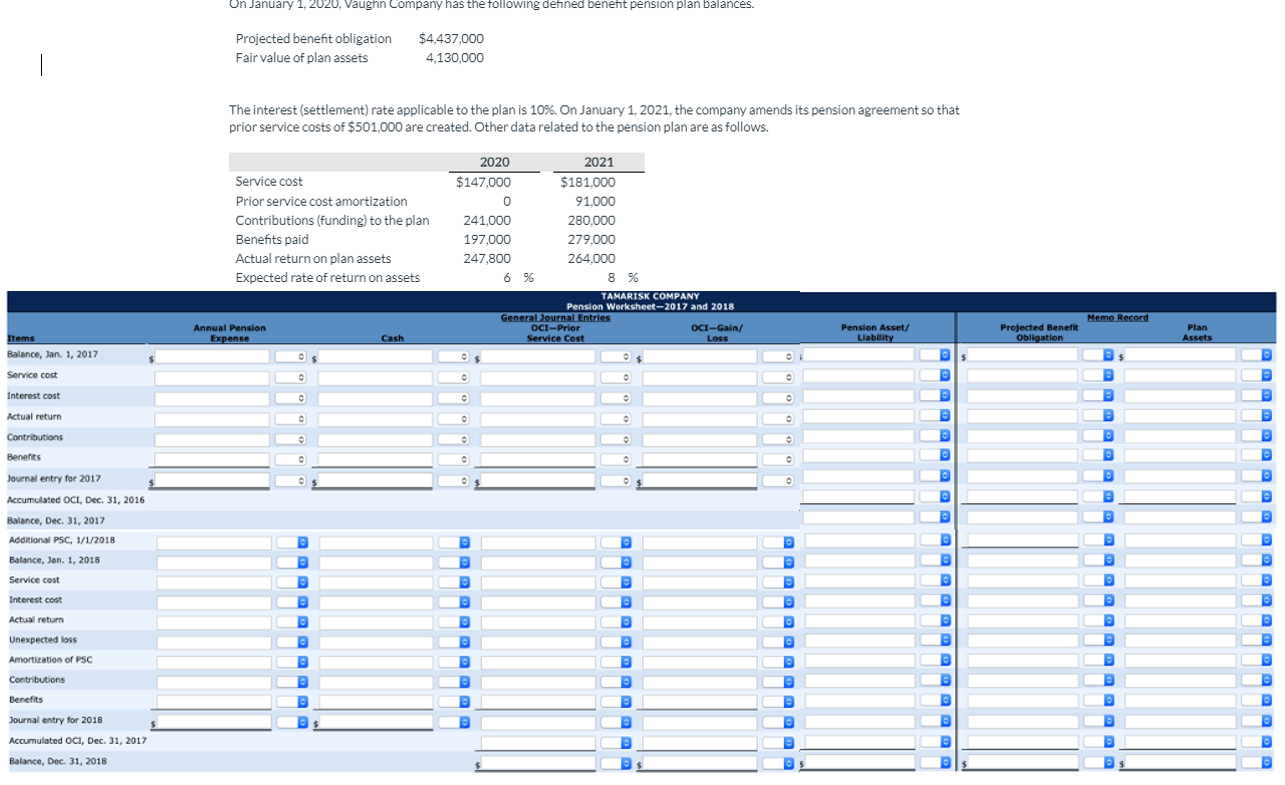Select the 'Additional PSC, 1/1/2018' row label
The image size is (1285, 785).
(62, 540)
